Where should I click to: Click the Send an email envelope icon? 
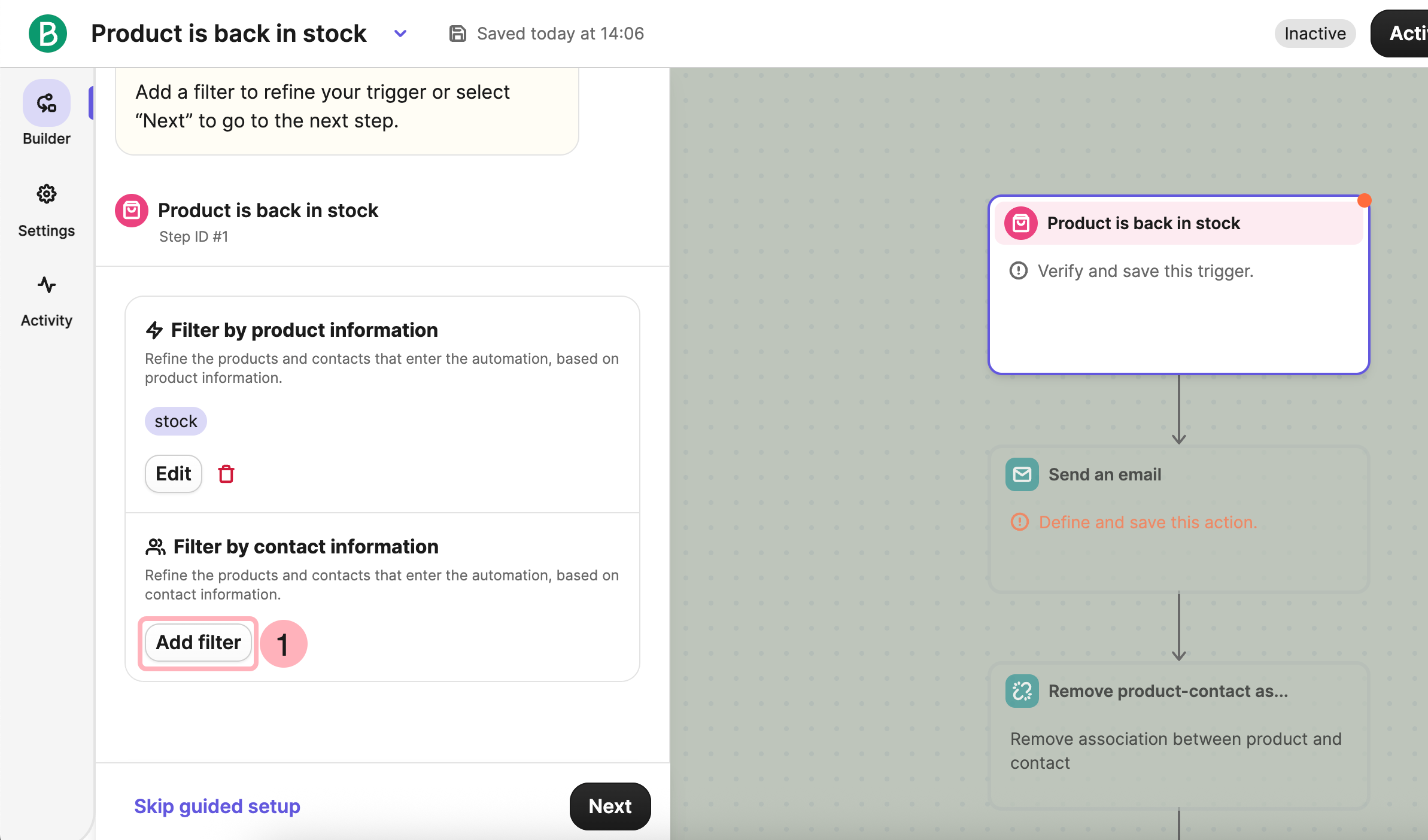pyautogui.click(x=1022, y=474)
